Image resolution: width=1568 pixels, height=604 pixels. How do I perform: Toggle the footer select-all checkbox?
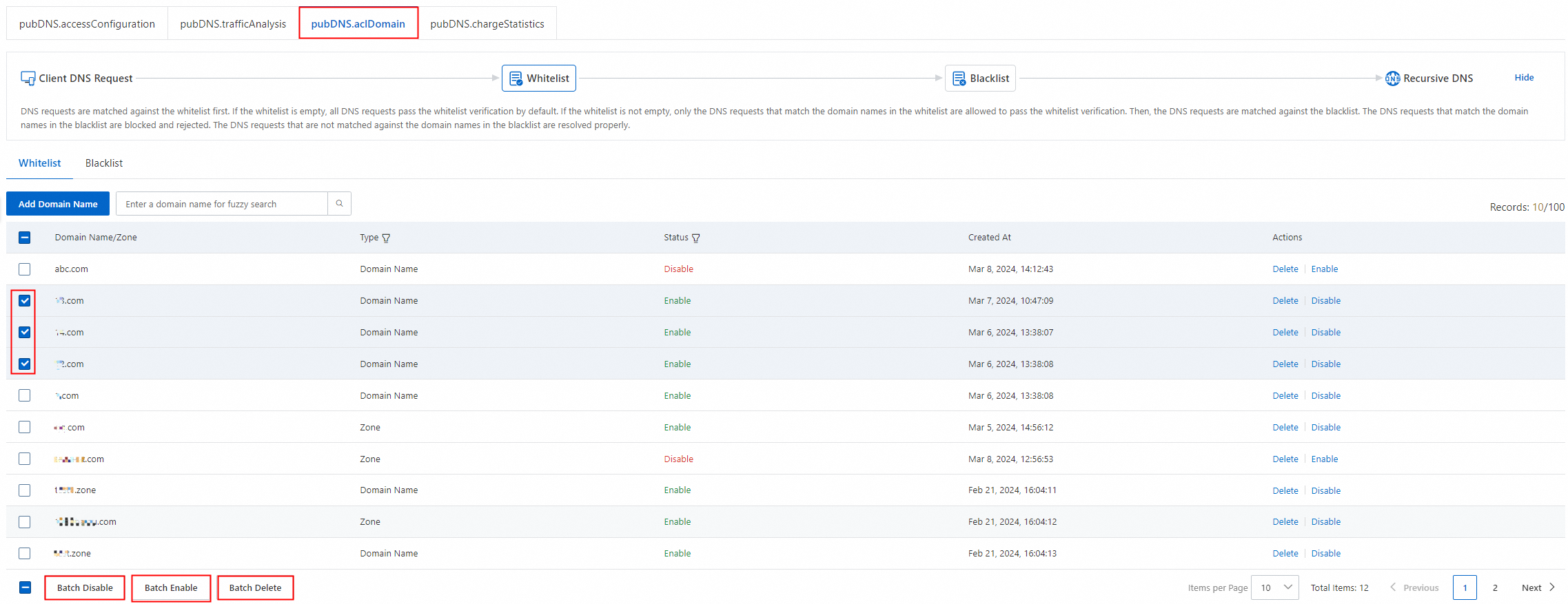pyautogui.click(x=25, y=587)
